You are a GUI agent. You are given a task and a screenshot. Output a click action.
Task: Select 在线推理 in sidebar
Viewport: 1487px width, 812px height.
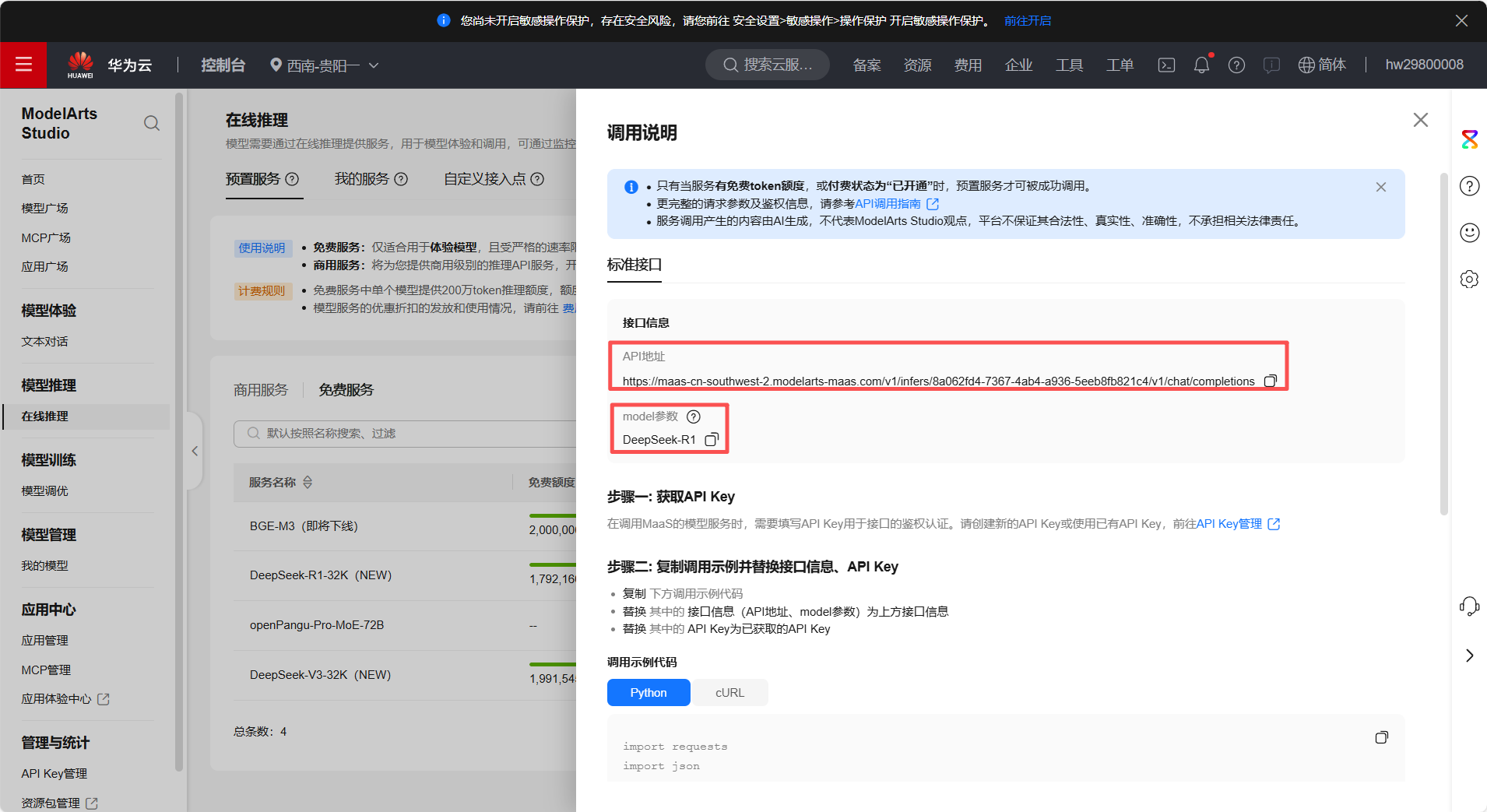pyautogui.click(x=86, y=417)
